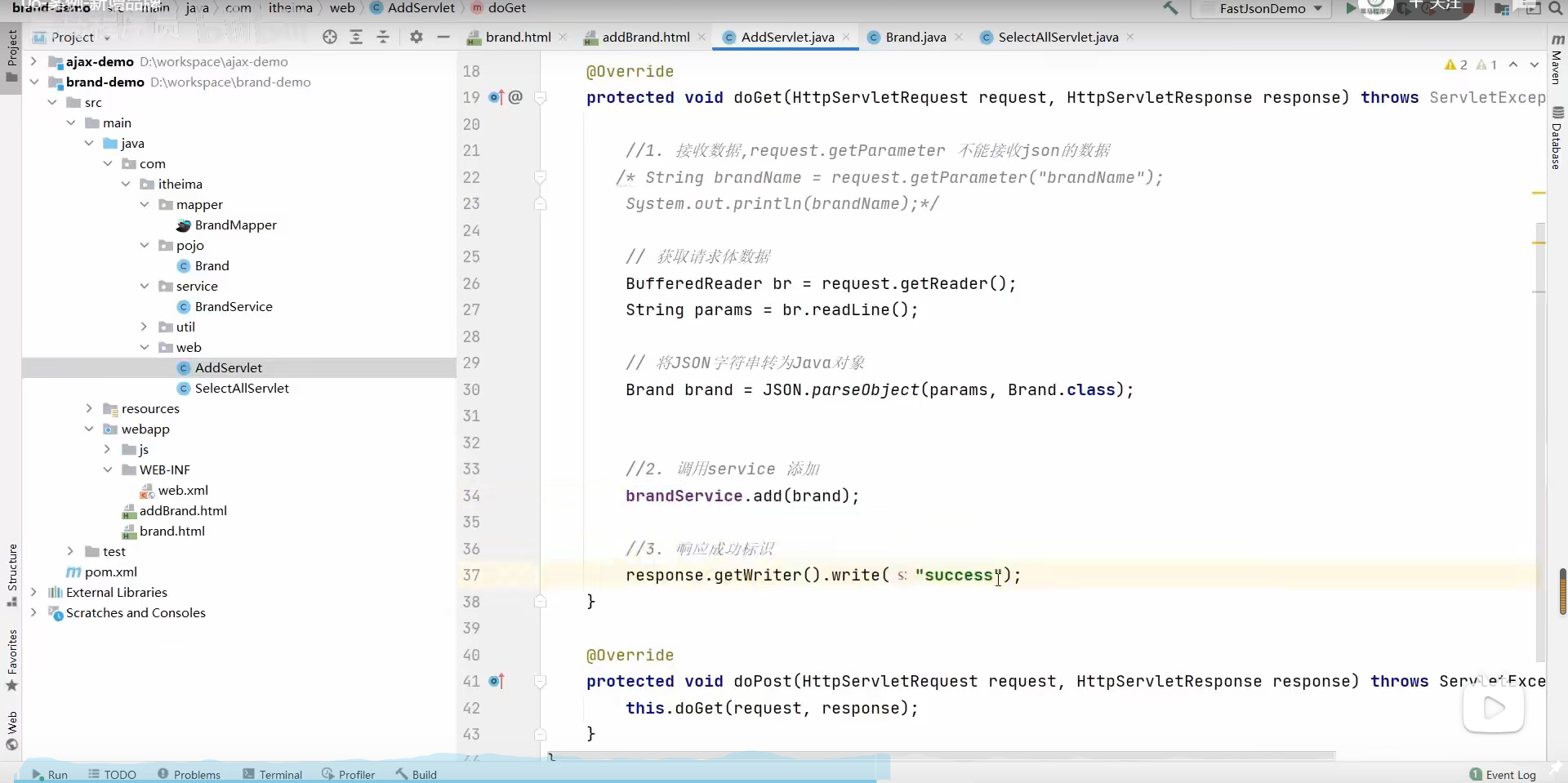Click the doGet breadcrumb
The width and height of the screenshot is (1568, 783).
click(498, 8)
